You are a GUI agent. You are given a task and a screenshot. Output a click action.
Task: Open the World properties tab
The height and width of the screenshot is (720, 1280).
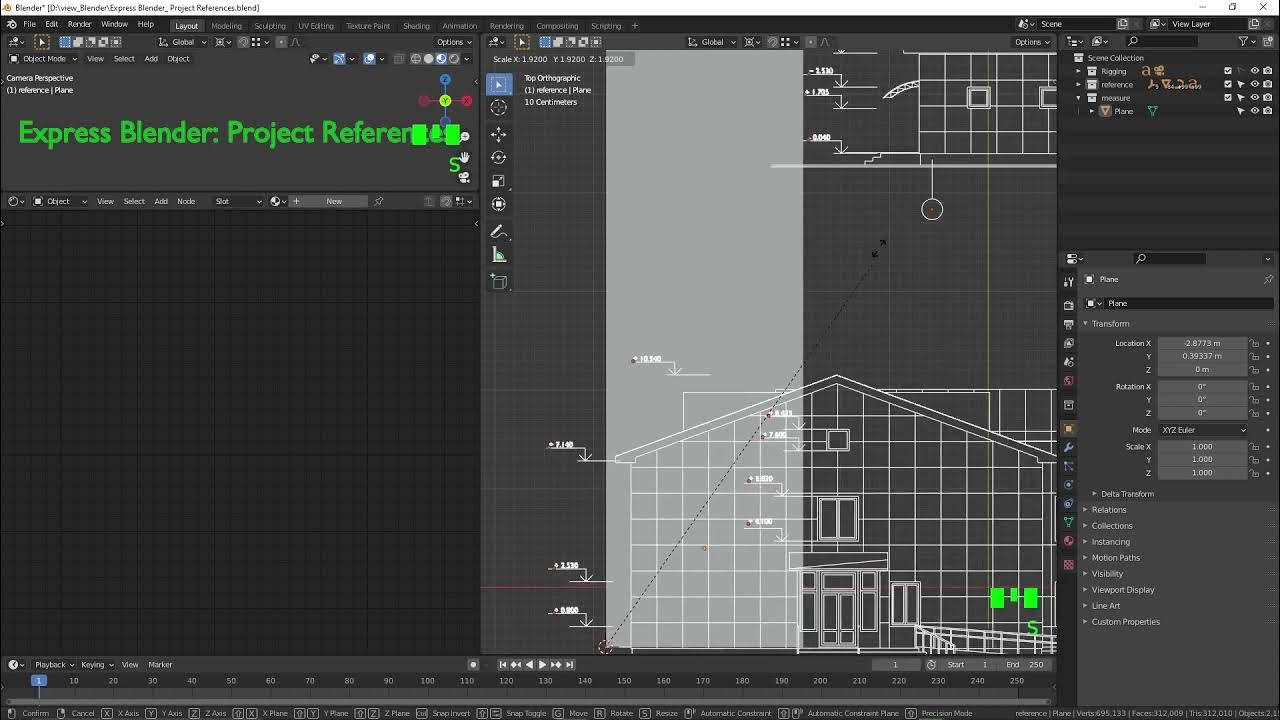click(x=1069, y=381)
